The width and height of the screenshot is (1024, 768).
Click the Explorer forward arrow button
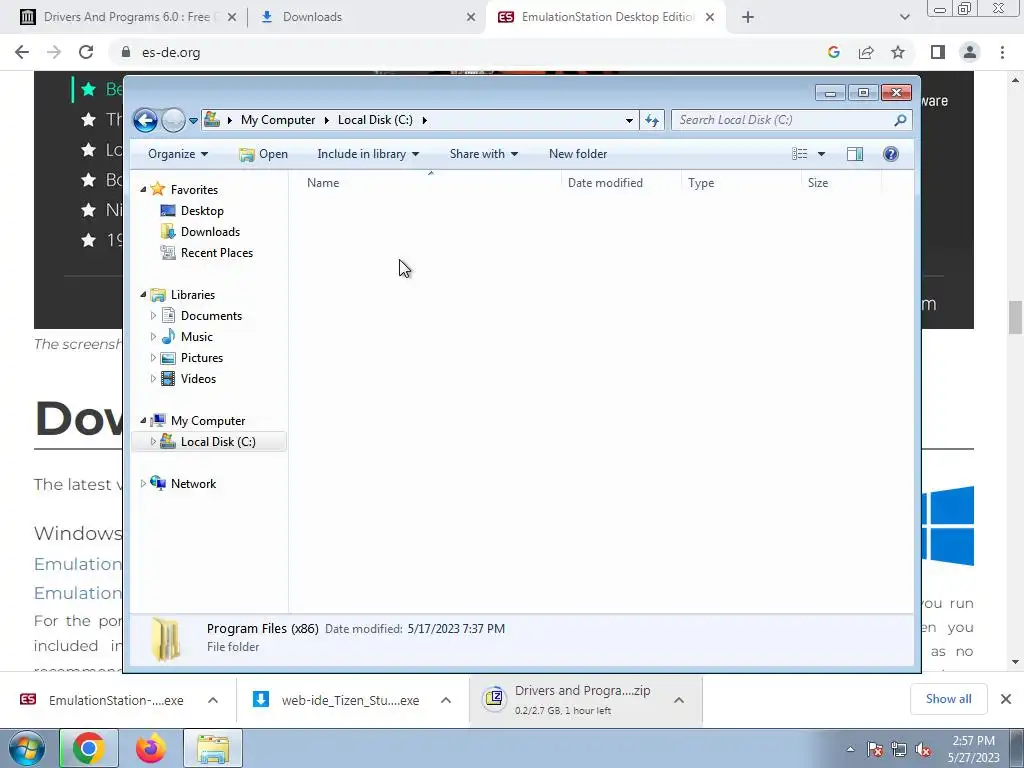coord(173,120)
